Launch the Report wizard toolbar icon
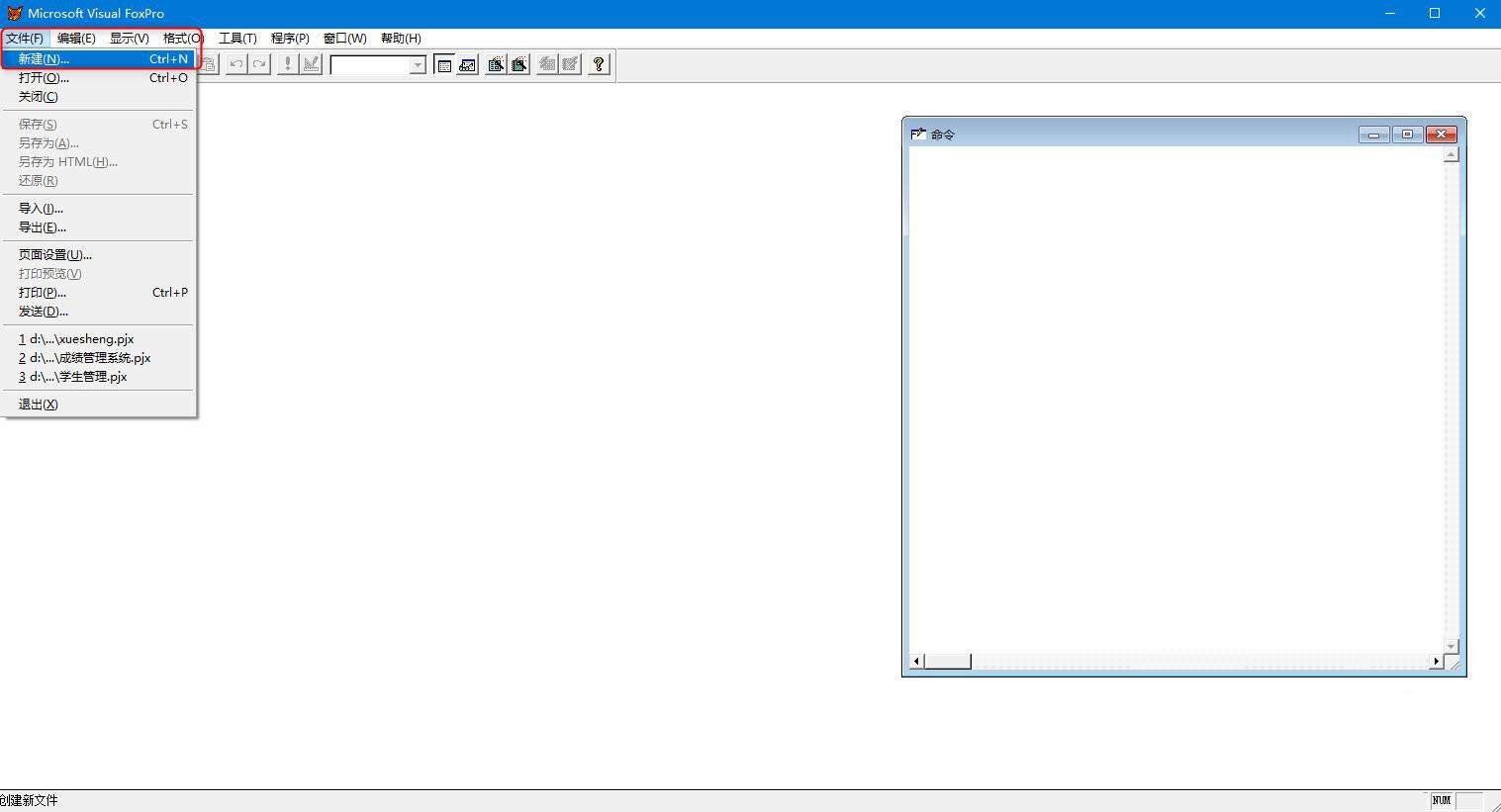This screenshot has height=812, width=1501. click(518, 64)
